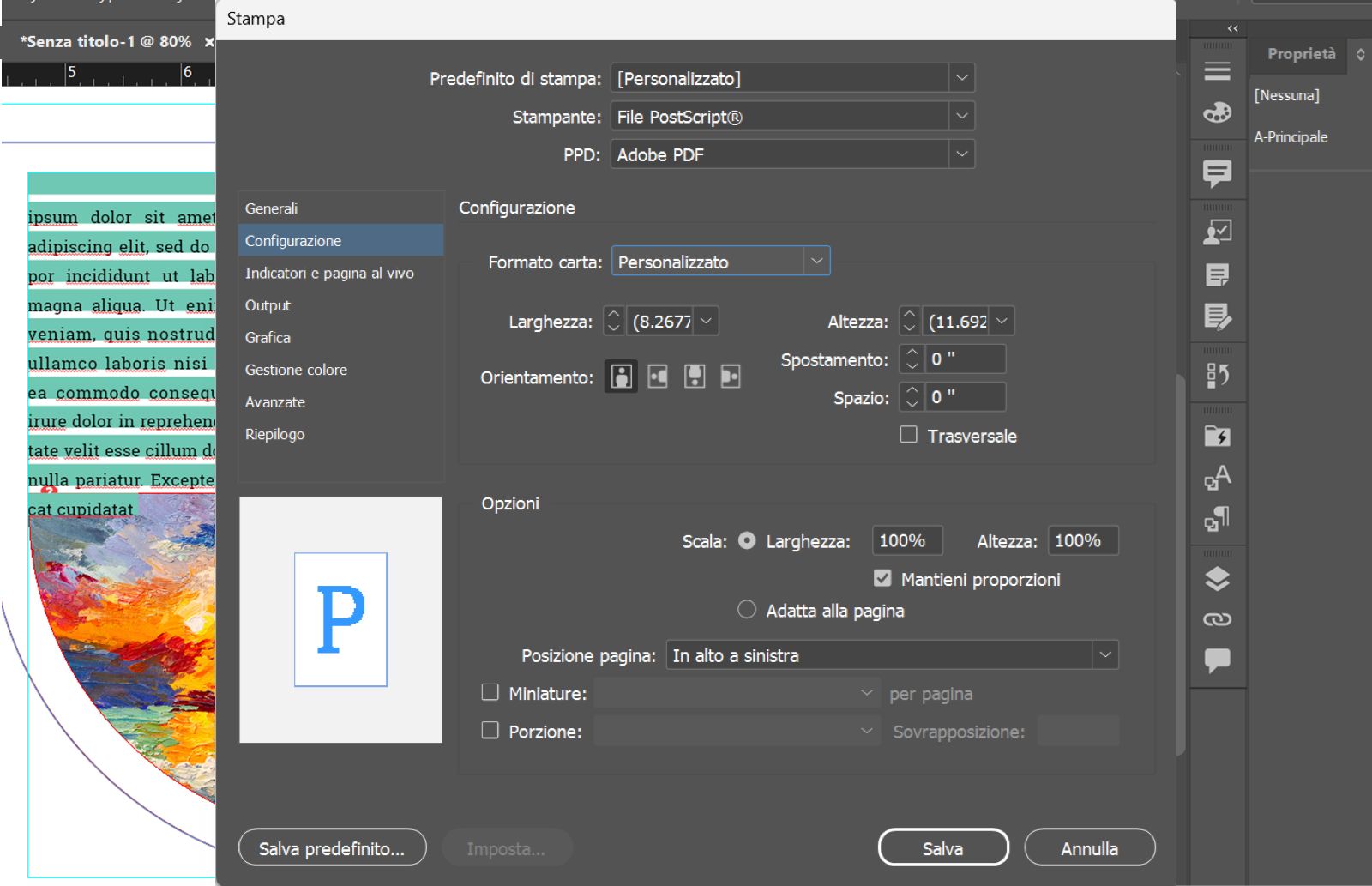The image size is (1372, 886).
Task: Select [Nessuna] in the properties panel
Action: pyautogui.click(x=1286, y=95)
